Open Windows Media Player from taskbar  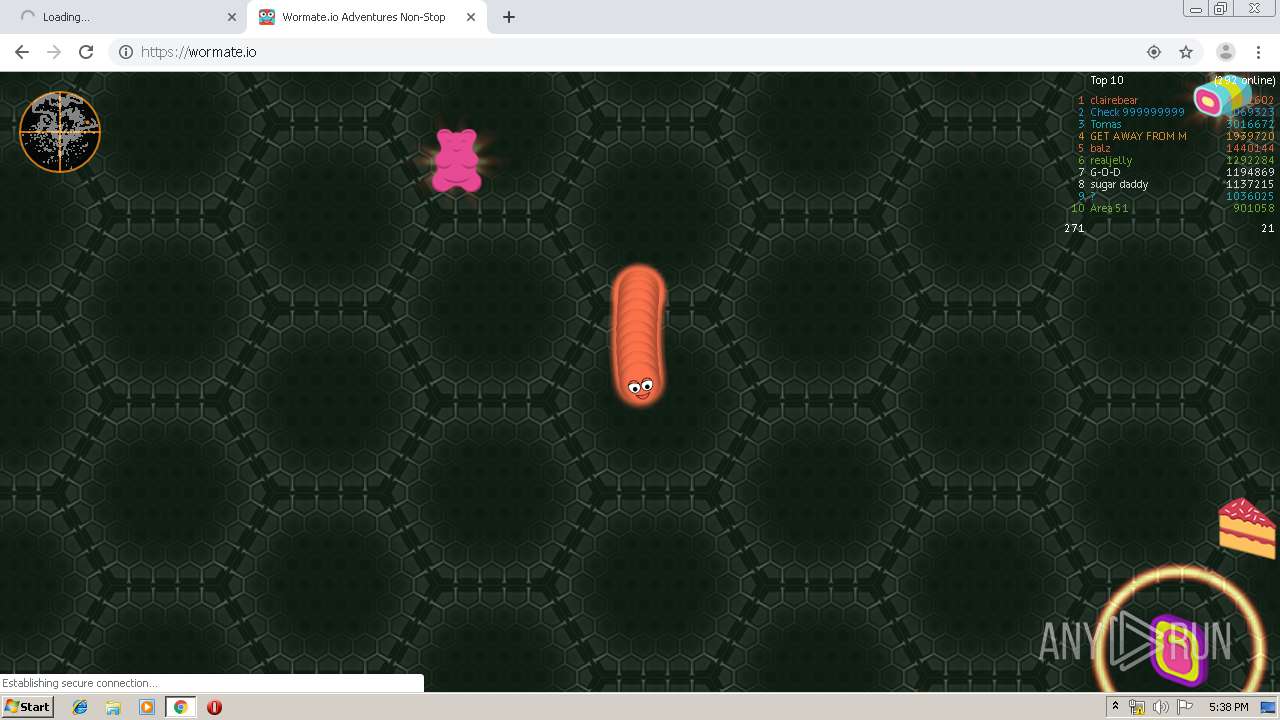[x=147, y=707]
